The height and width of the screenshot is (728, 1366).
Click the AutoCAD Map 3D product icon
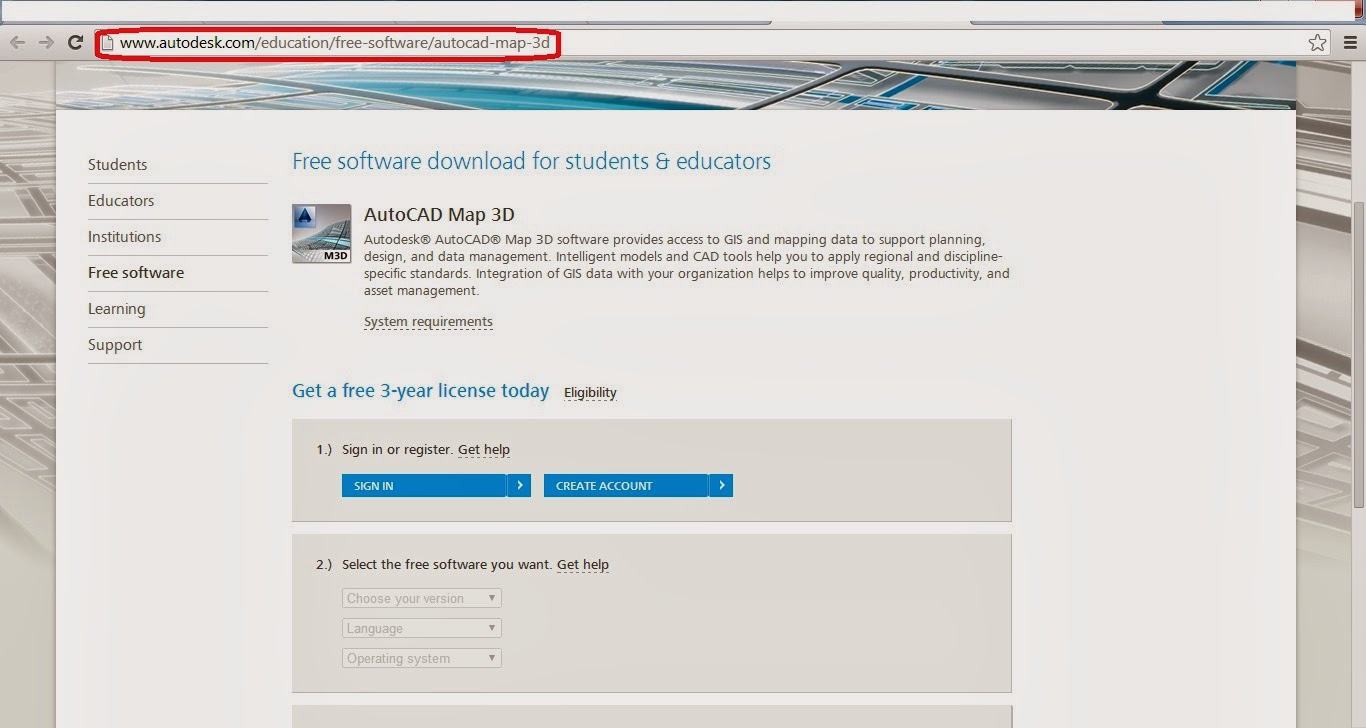[321, 233]
